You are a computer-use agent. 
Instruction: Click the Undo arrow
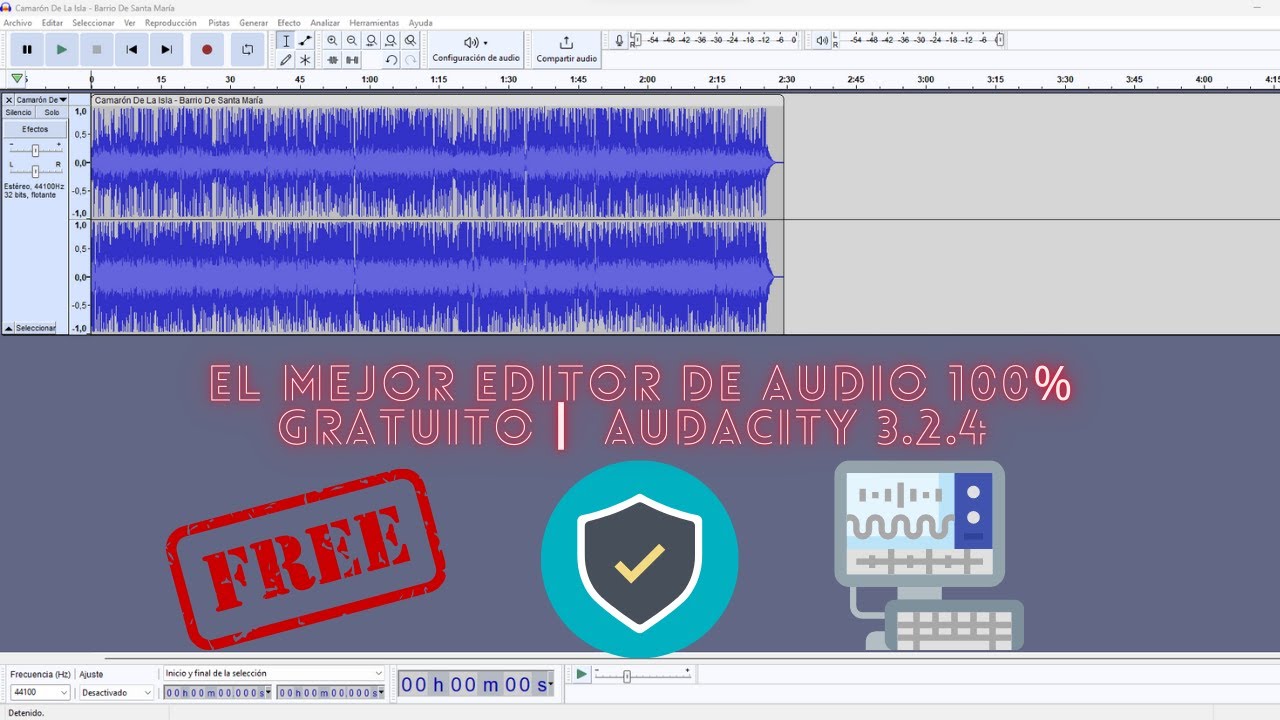pyautogui.click(x=391, y=60)
